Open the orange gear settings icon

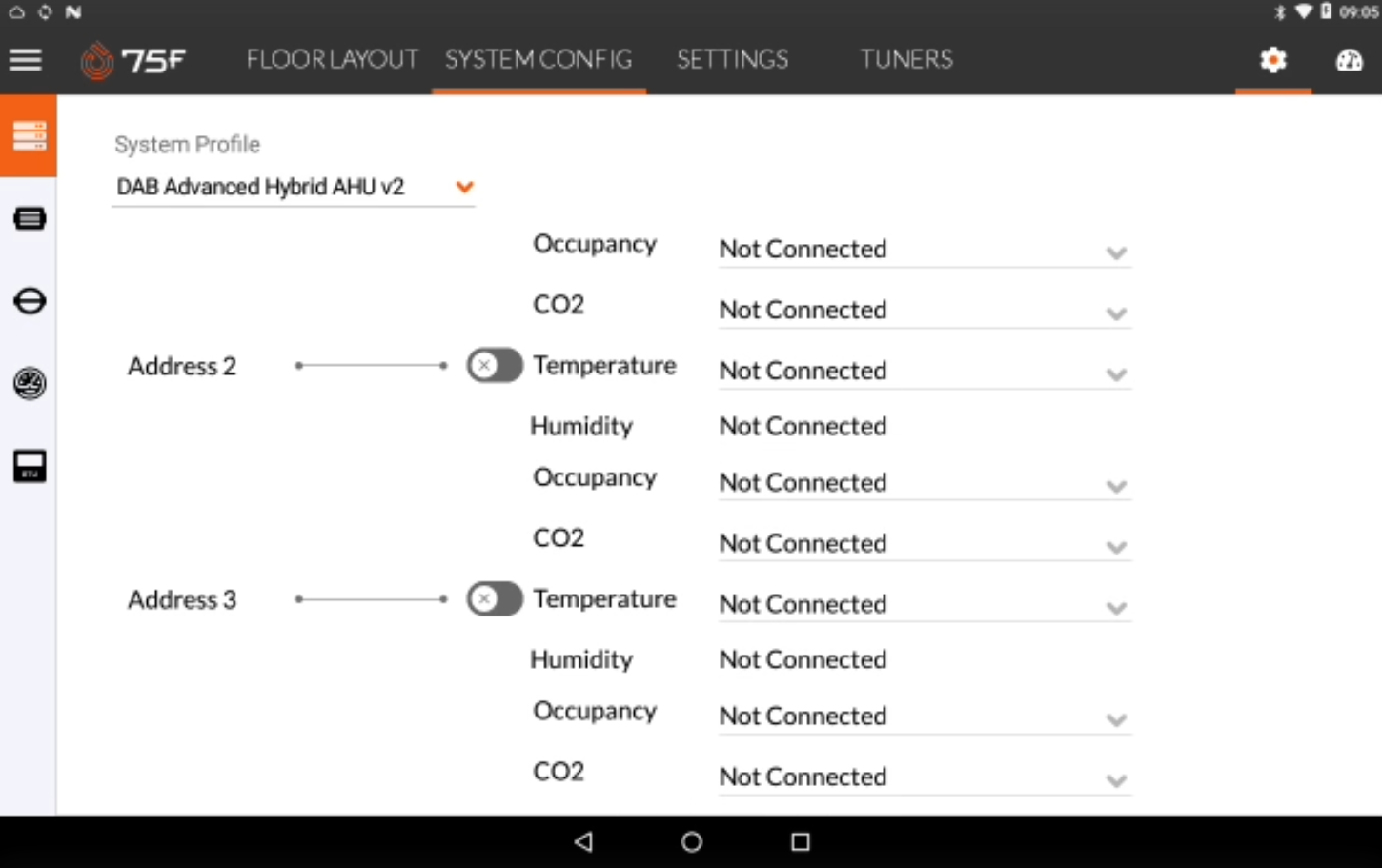click(1273, 60)
